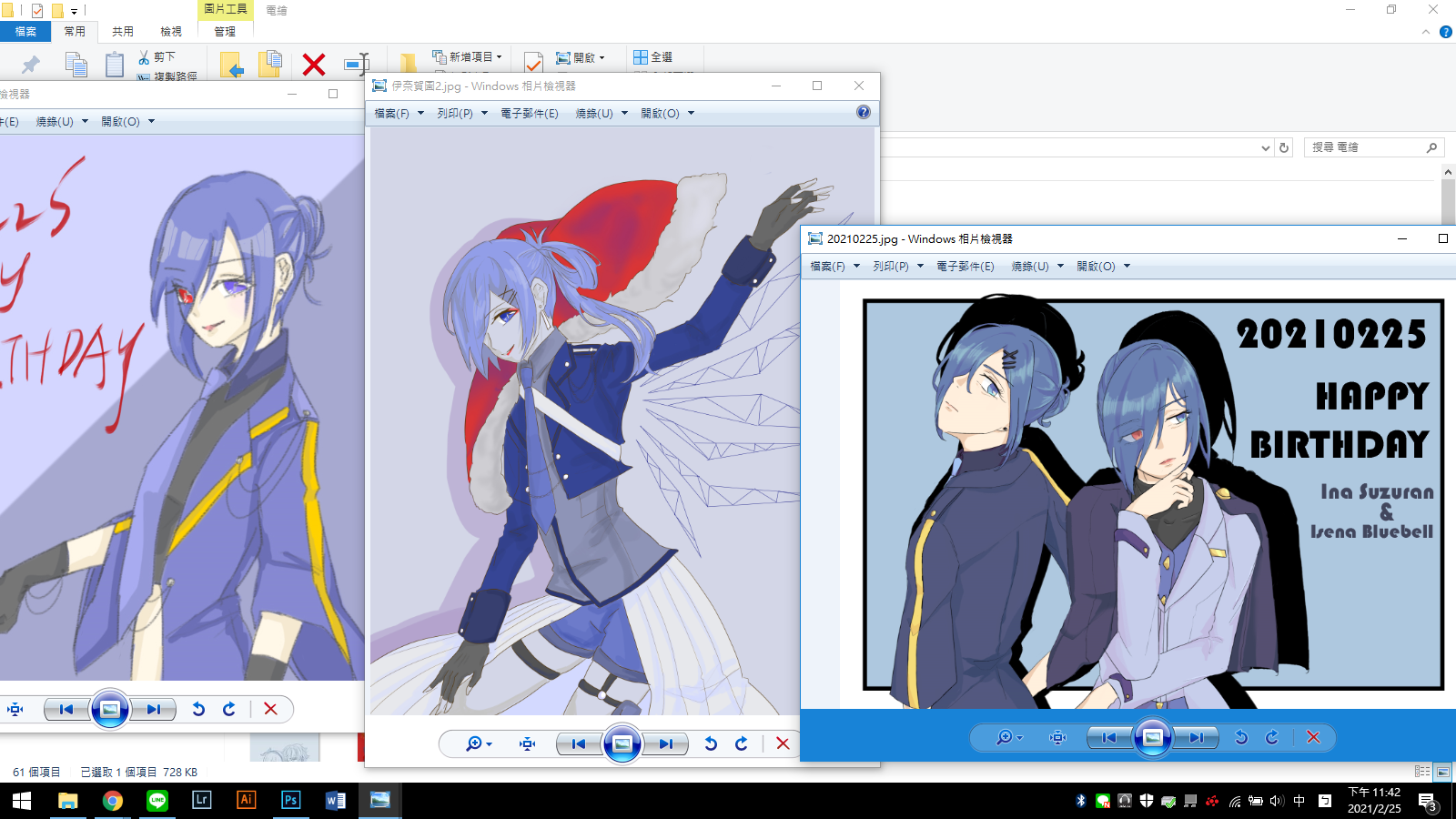Switch to 管理 picture tools tab
This screenshot has width=1456, height=819.
point(225,31)
